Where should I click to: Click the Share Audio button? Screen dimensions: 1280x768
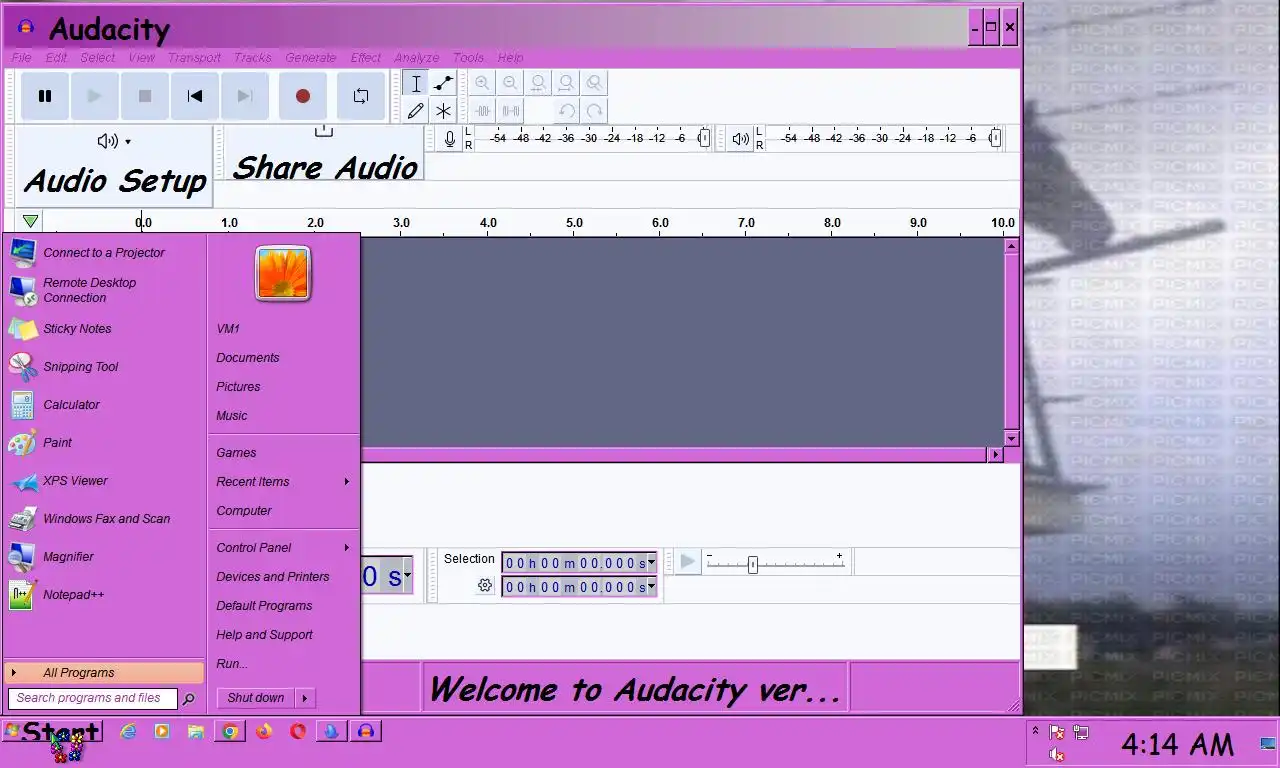pos(324,154)
